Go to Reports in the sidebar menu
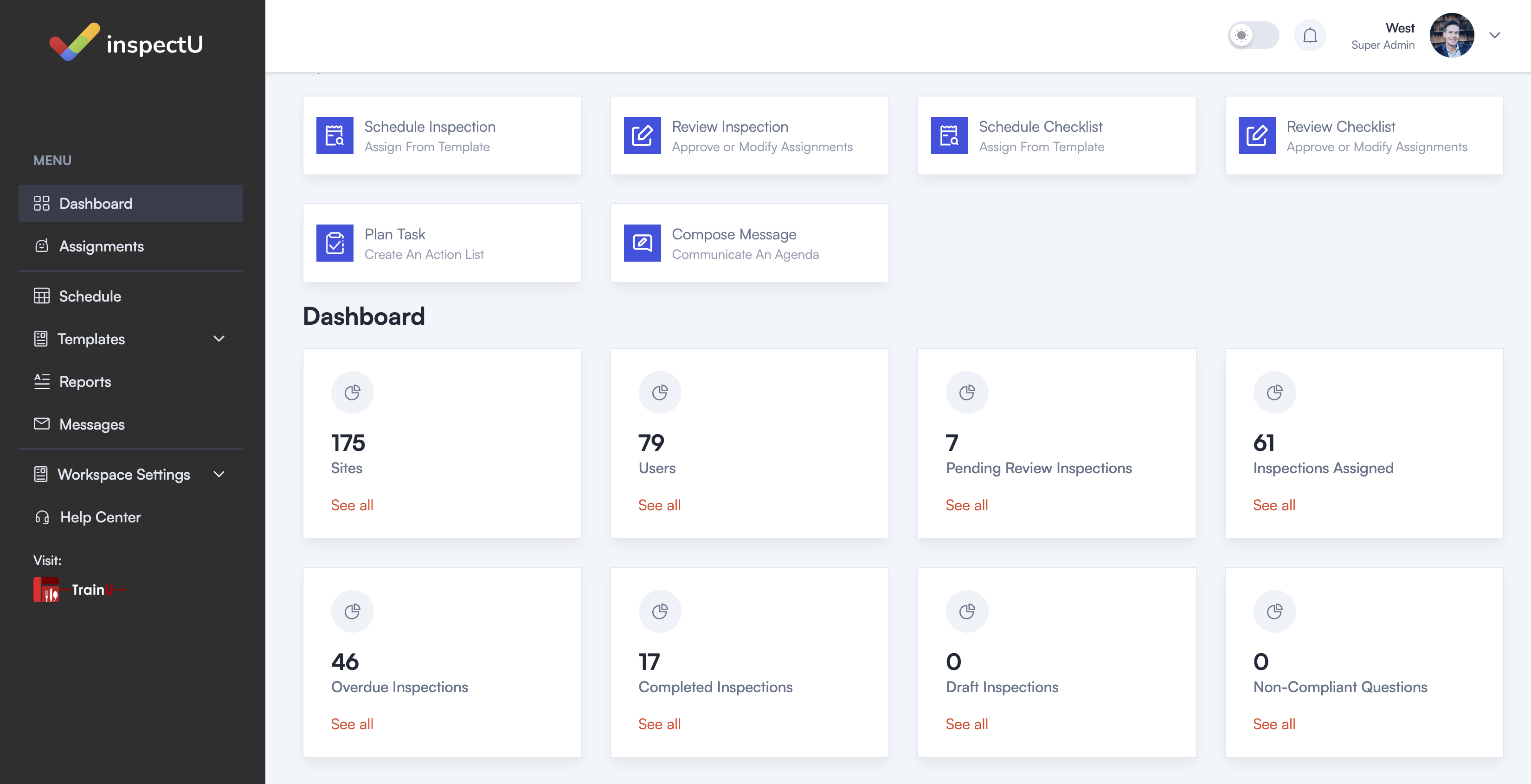The image size is (1531, 784). point(85,382)
